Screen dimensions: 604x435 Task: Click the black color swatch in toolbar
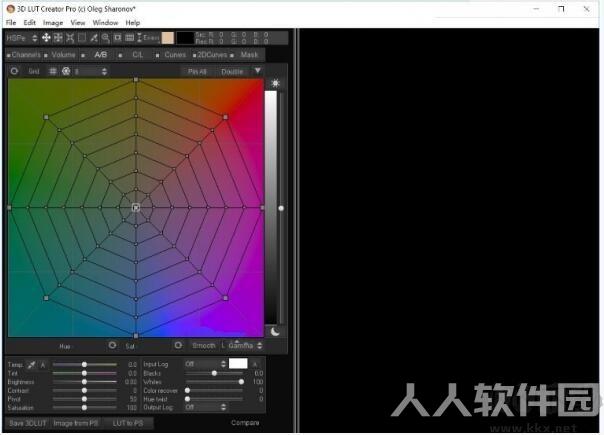(185, 38)
